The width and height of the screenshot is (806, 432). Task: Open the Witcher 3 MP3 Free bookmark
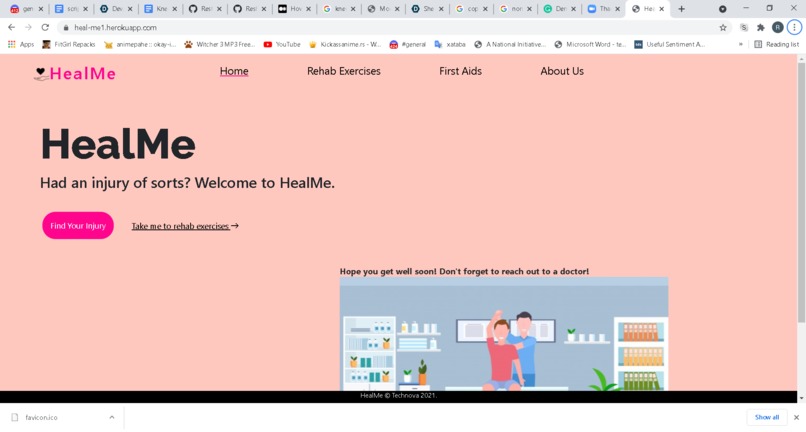pos(219,44)
